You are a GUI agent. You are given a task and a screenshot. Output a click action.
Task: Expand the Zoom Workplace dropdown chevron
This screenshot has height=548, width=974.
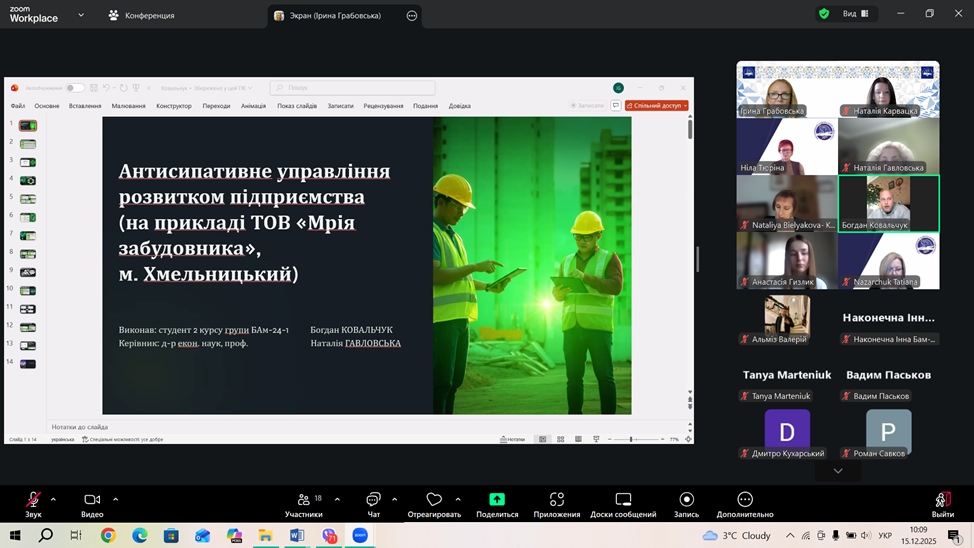[x=81, y=15]
